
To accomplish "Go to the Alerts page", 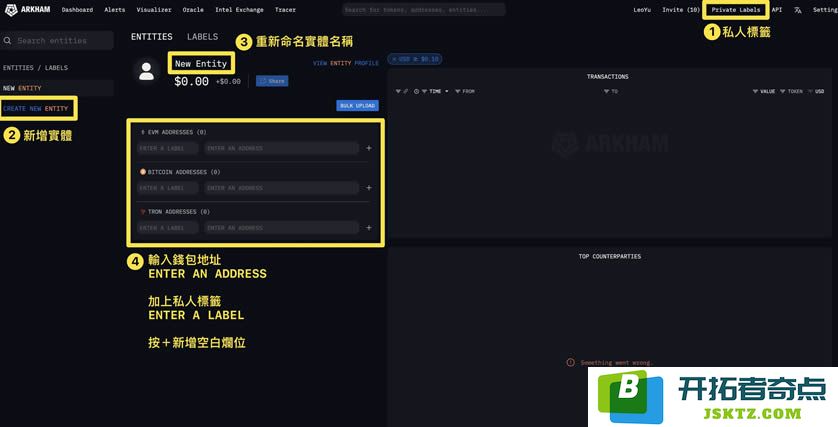I will click(114, 10).
